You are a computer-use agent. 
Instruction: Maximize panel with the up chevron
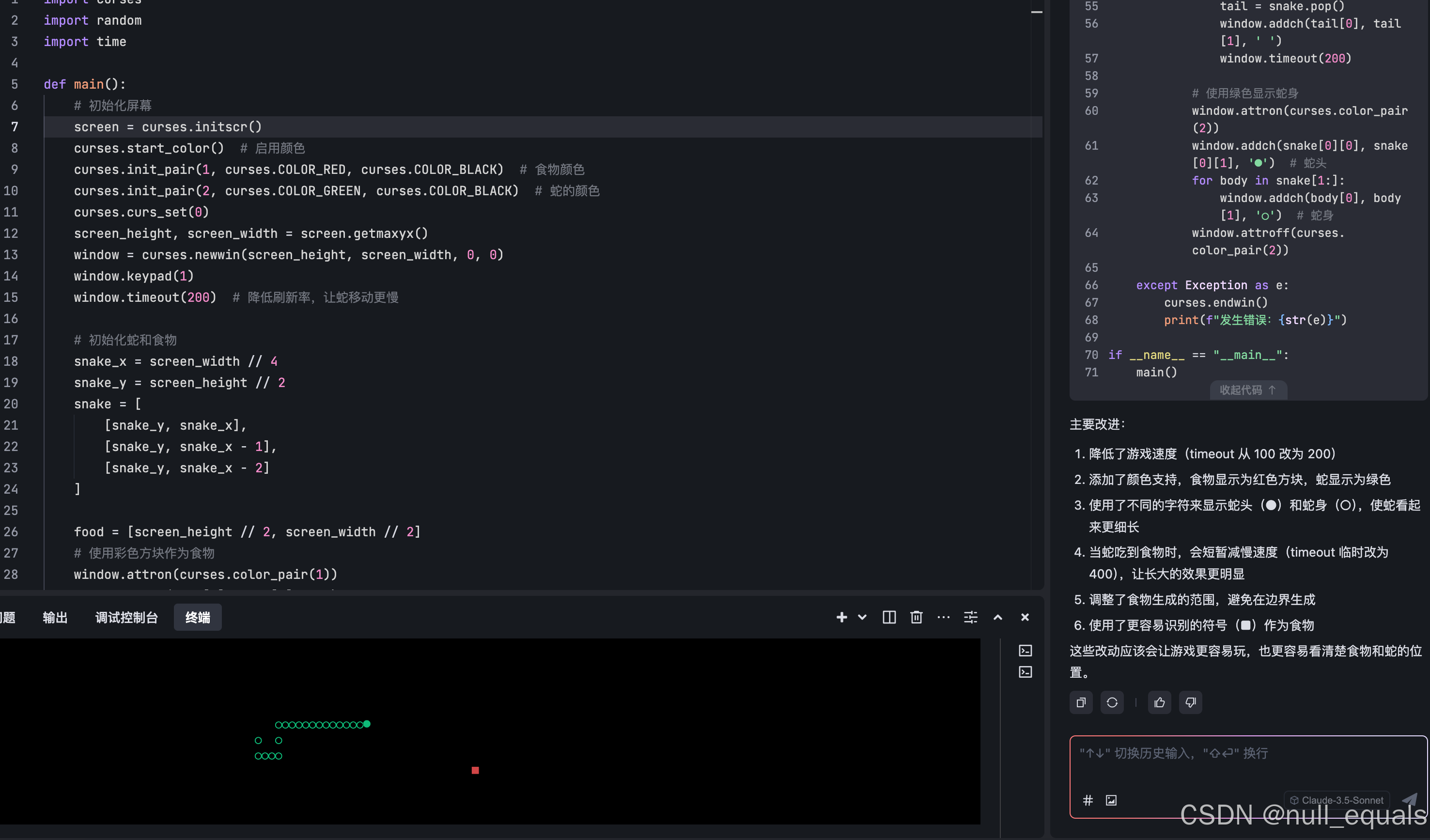(998, 617)
